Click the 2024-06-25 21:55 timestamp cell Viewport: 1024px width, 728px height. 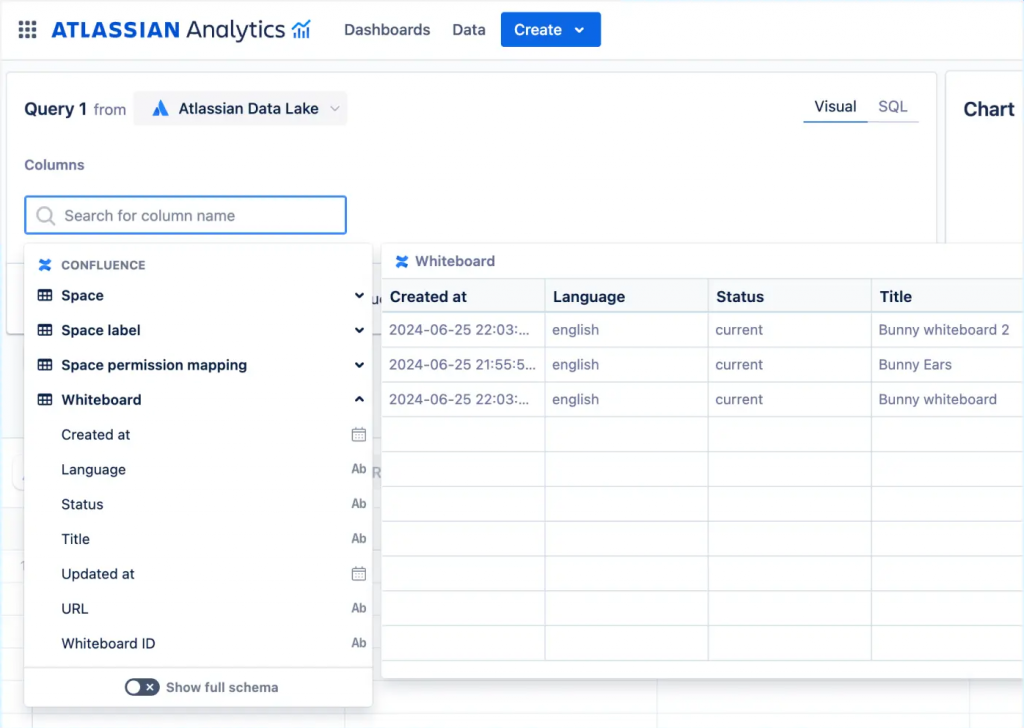[464, 364]
